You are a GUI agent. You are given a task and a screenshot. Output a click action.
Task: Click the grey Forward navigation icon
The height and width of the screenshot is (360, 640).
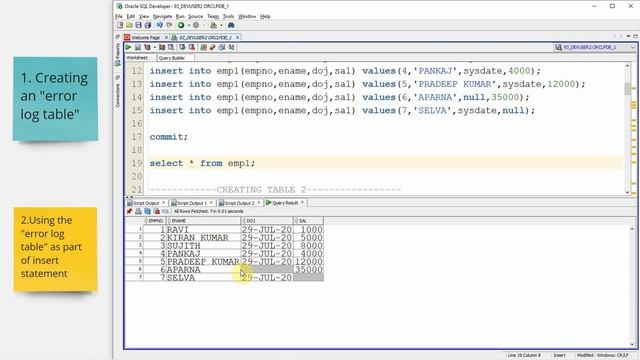pos(196,25)
